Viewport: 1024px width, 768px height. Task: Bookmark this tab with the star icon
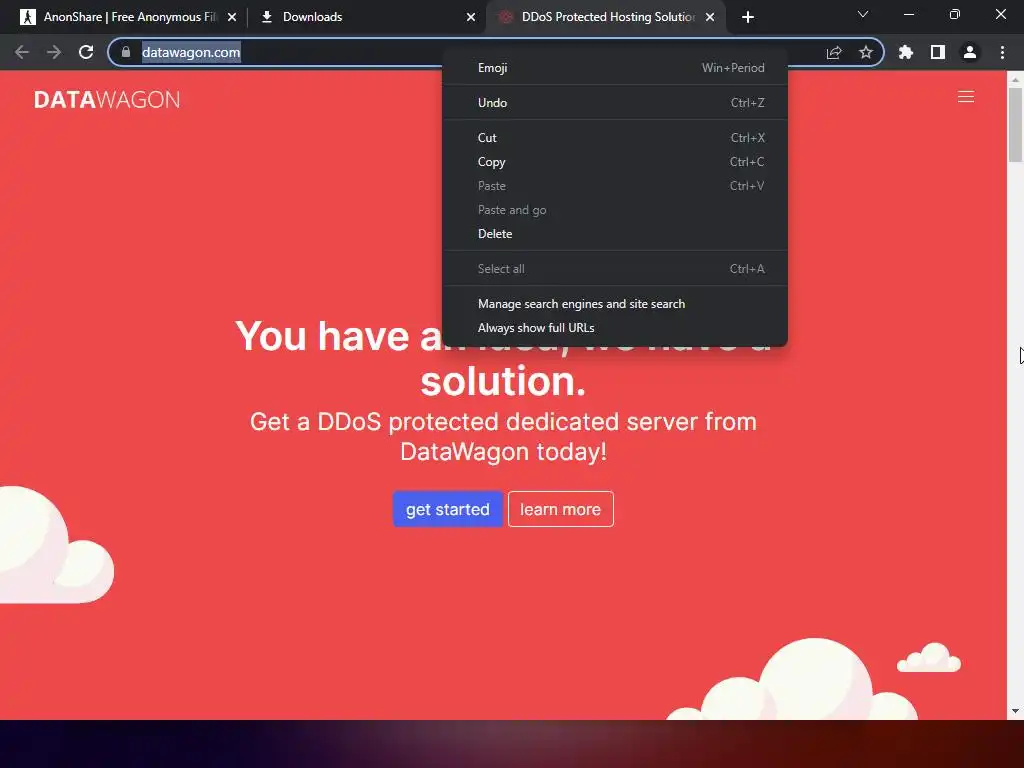pyautogui.click(x=866, y=52)
